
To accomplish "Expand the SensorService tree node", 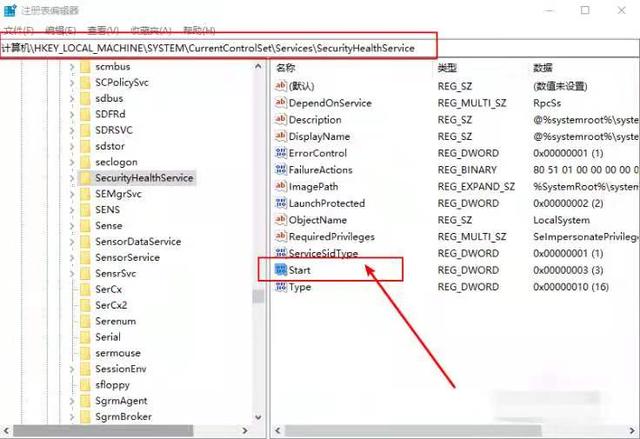I will 72,257.
